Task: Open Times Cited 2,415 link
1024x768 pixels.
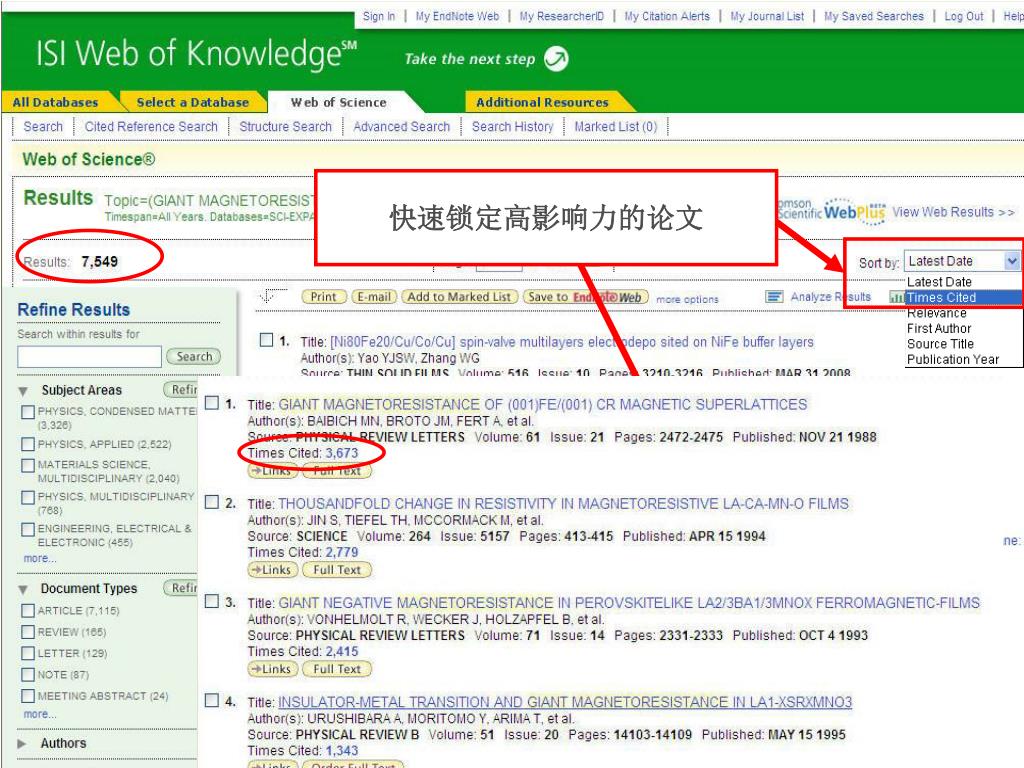Action: point(342,652)
